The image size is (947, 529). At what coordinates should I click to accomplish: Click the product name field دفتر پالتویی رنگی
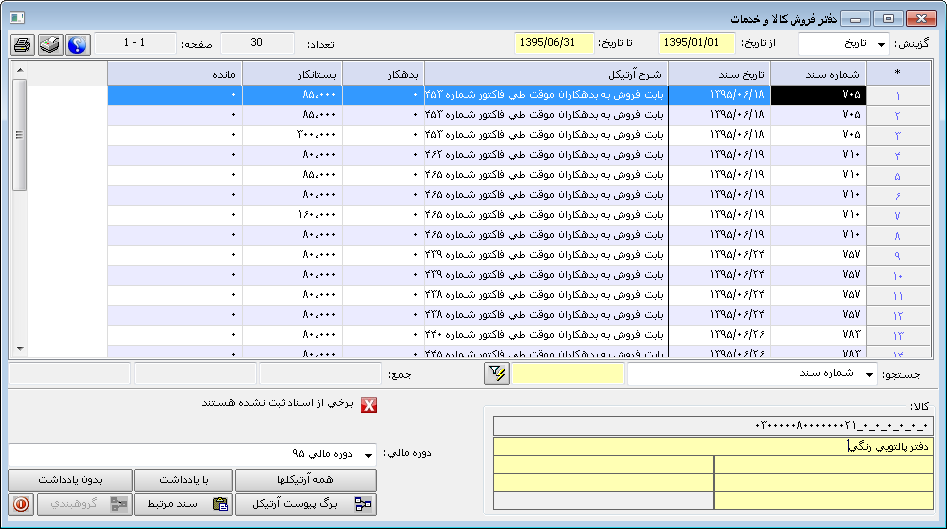pos(713,446)
